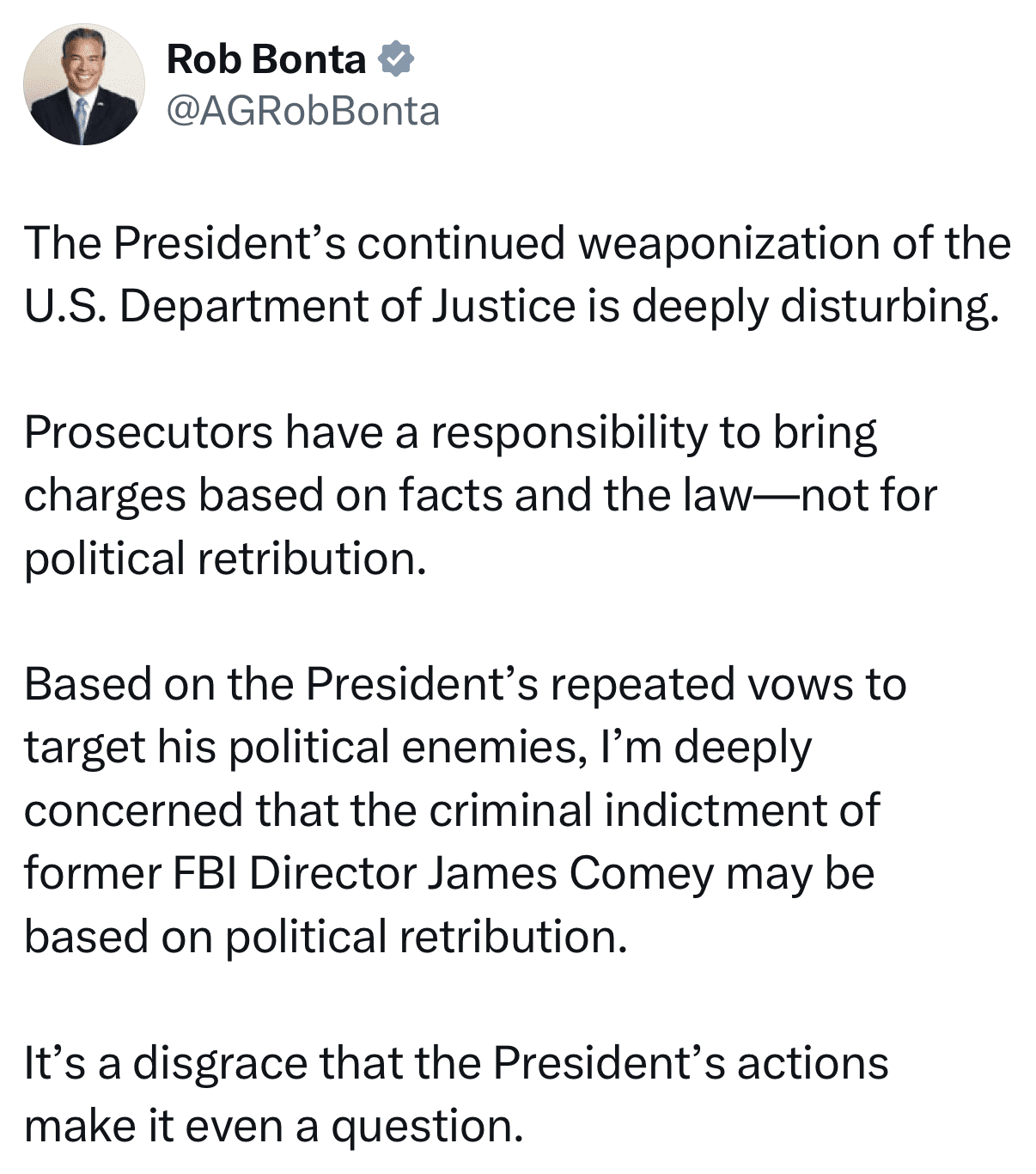The width and height of the screenshot is (1036, 1174).
Task: Click Rob Bonta's profile photo
Action: point(83,84)
